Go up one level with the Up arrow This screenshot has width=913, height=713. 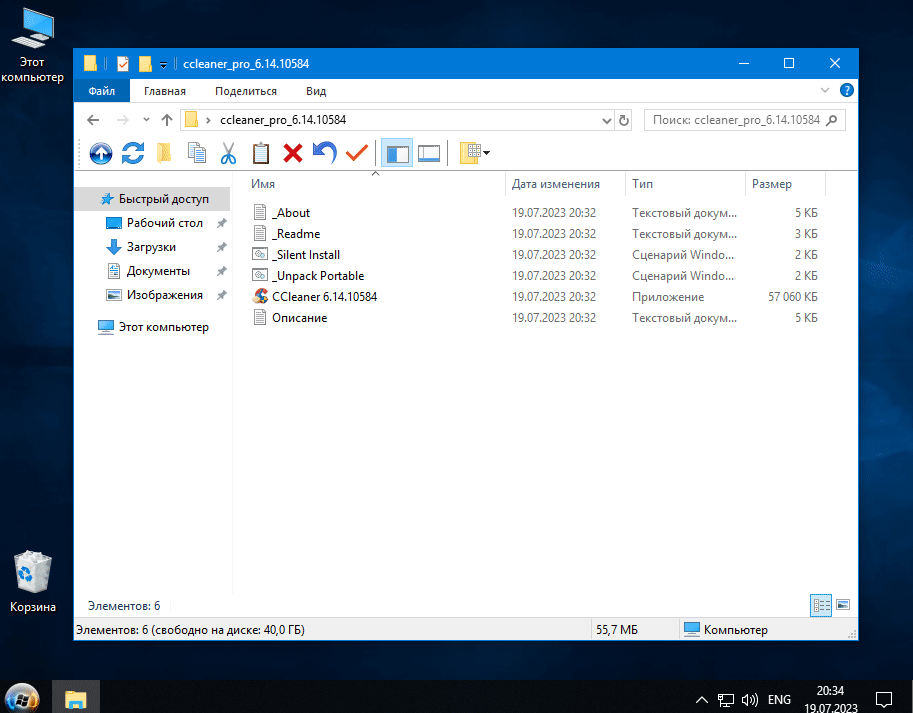coord(167,120)
